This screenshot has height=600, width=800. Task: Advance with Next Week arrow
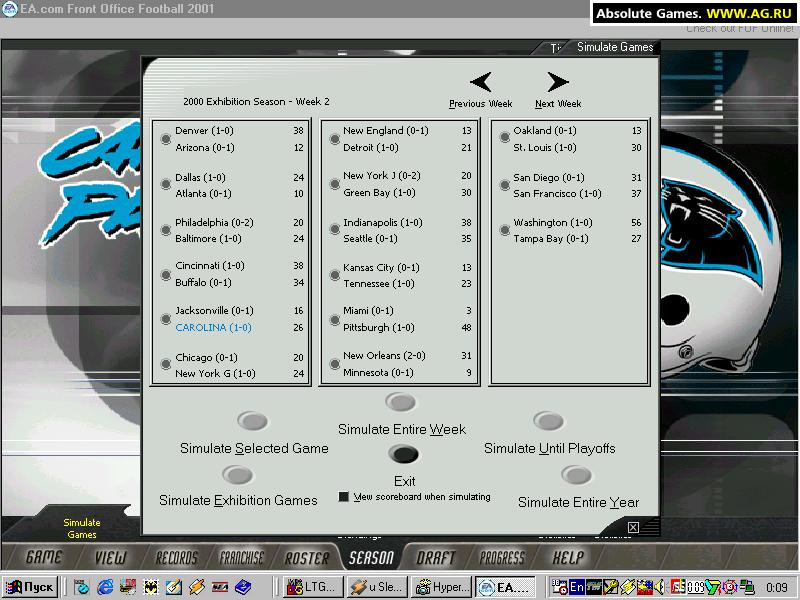[558, 82]
